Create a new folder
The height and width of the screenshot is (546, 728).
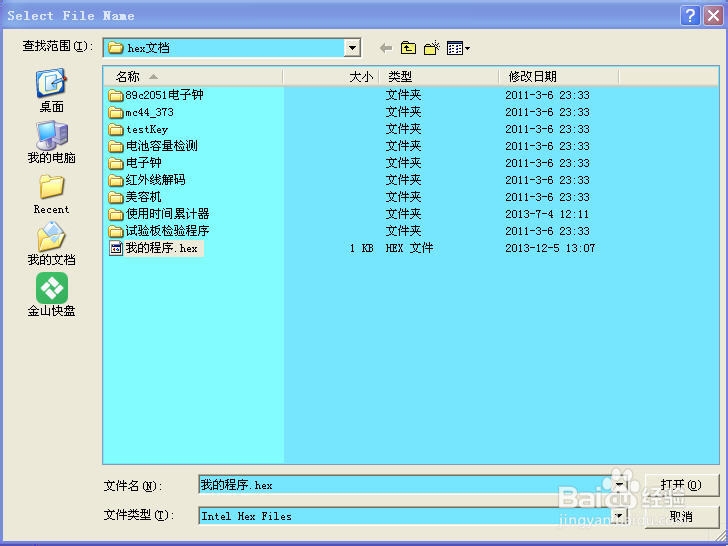(432, 48)
